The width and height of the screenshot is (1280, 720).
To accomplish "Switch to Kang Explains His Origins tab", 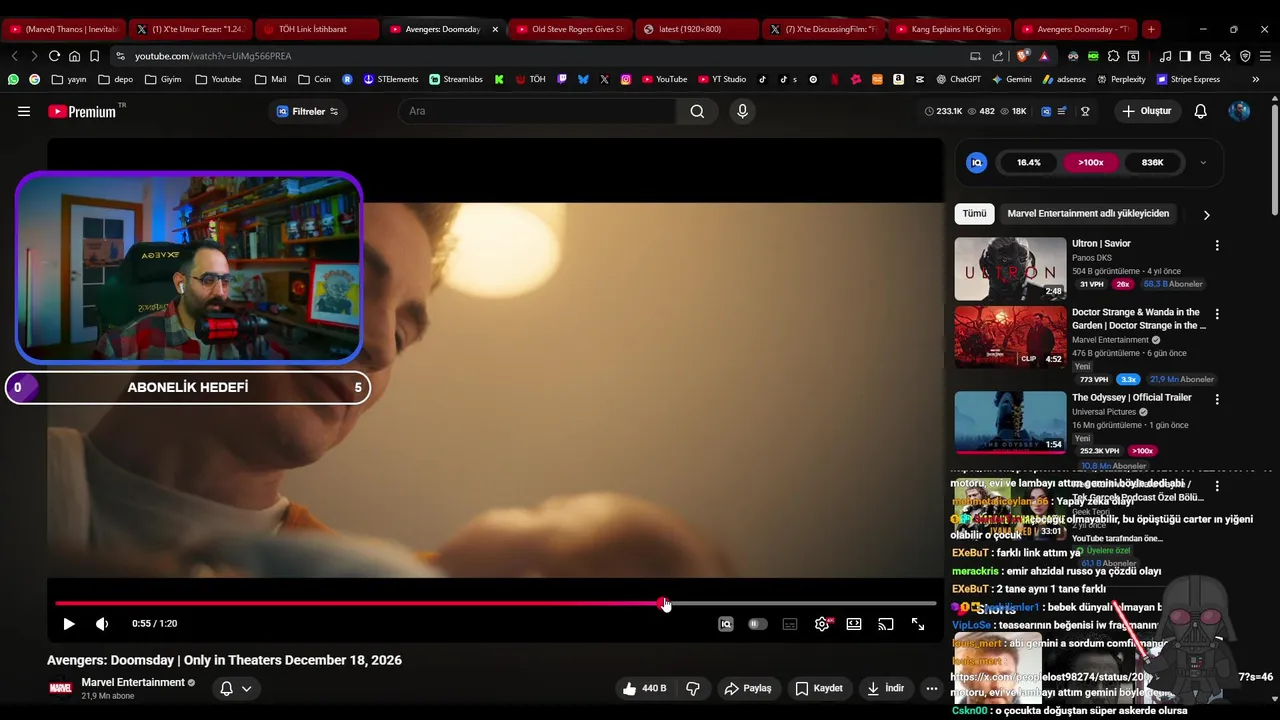I will [950, 29].
